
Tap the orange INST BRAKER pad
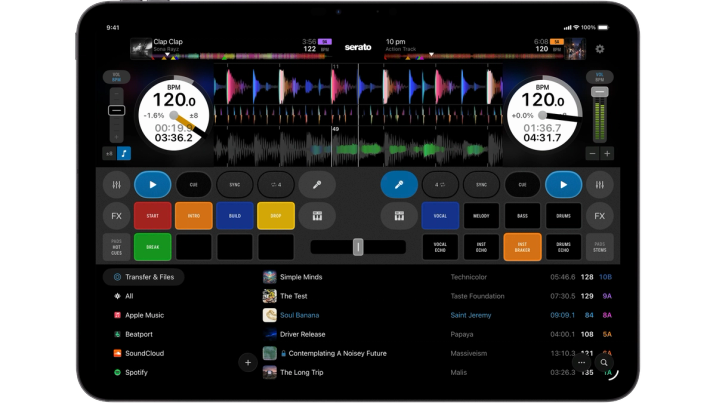pos(522,247)
